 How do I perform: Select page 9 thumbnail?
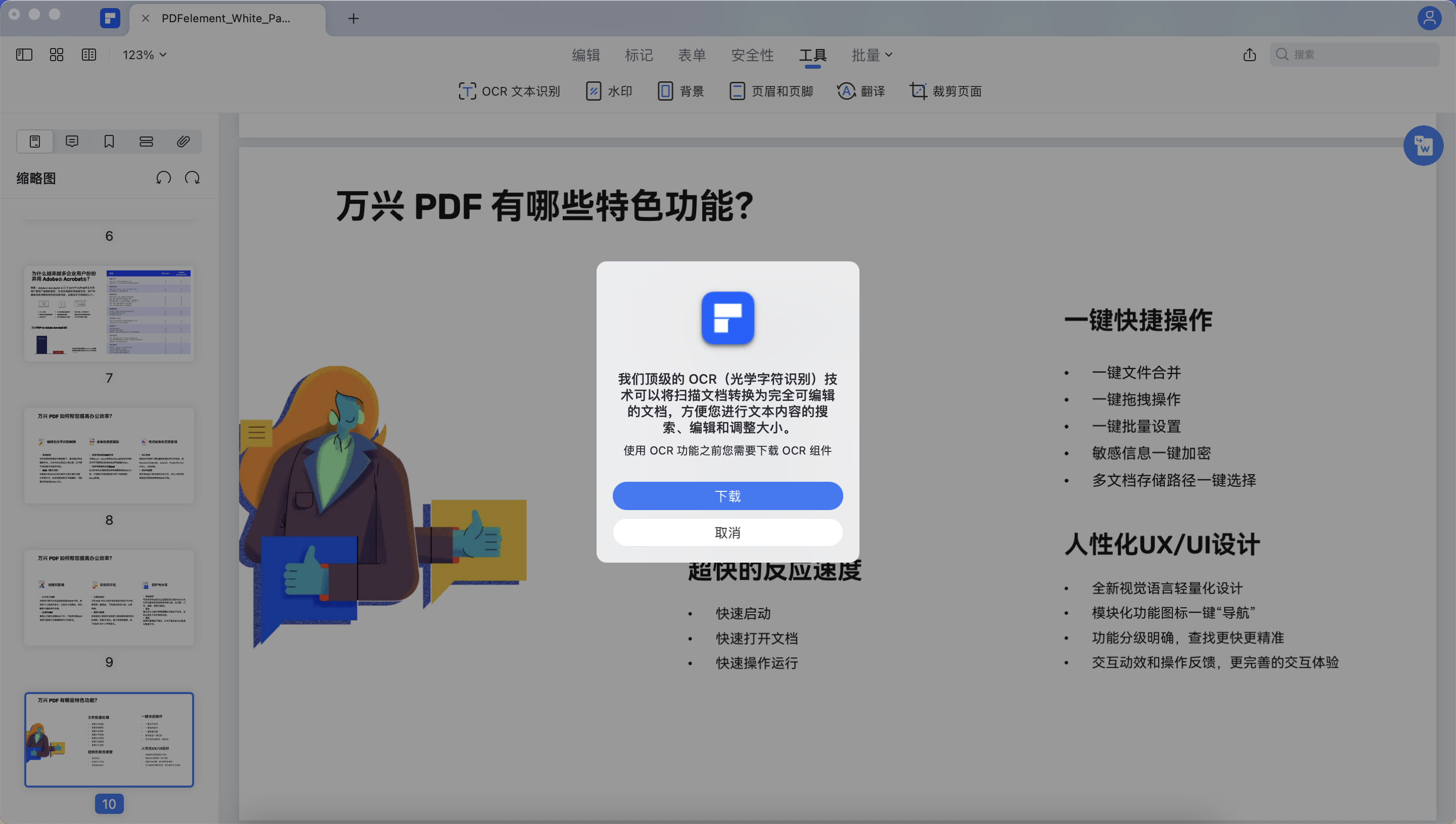109,597
